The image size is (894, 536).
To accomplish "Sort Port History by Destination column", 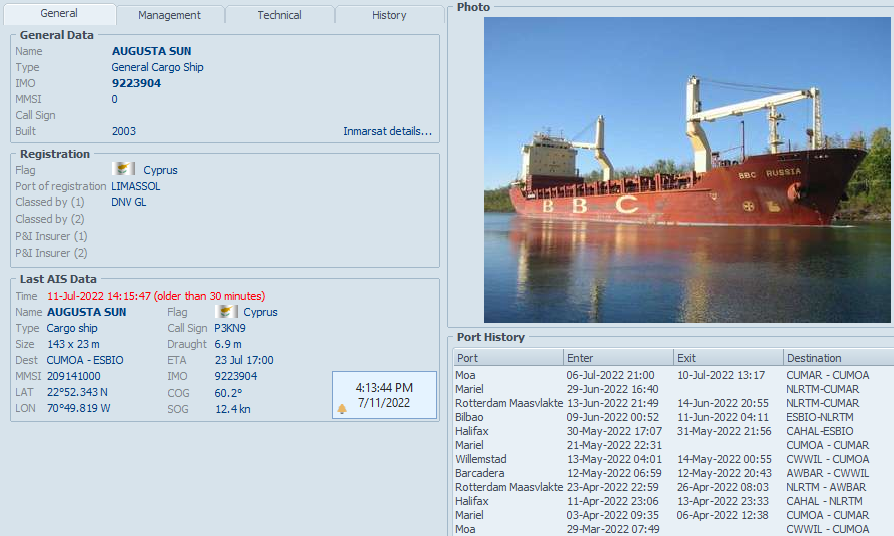I will coord(839,358).
